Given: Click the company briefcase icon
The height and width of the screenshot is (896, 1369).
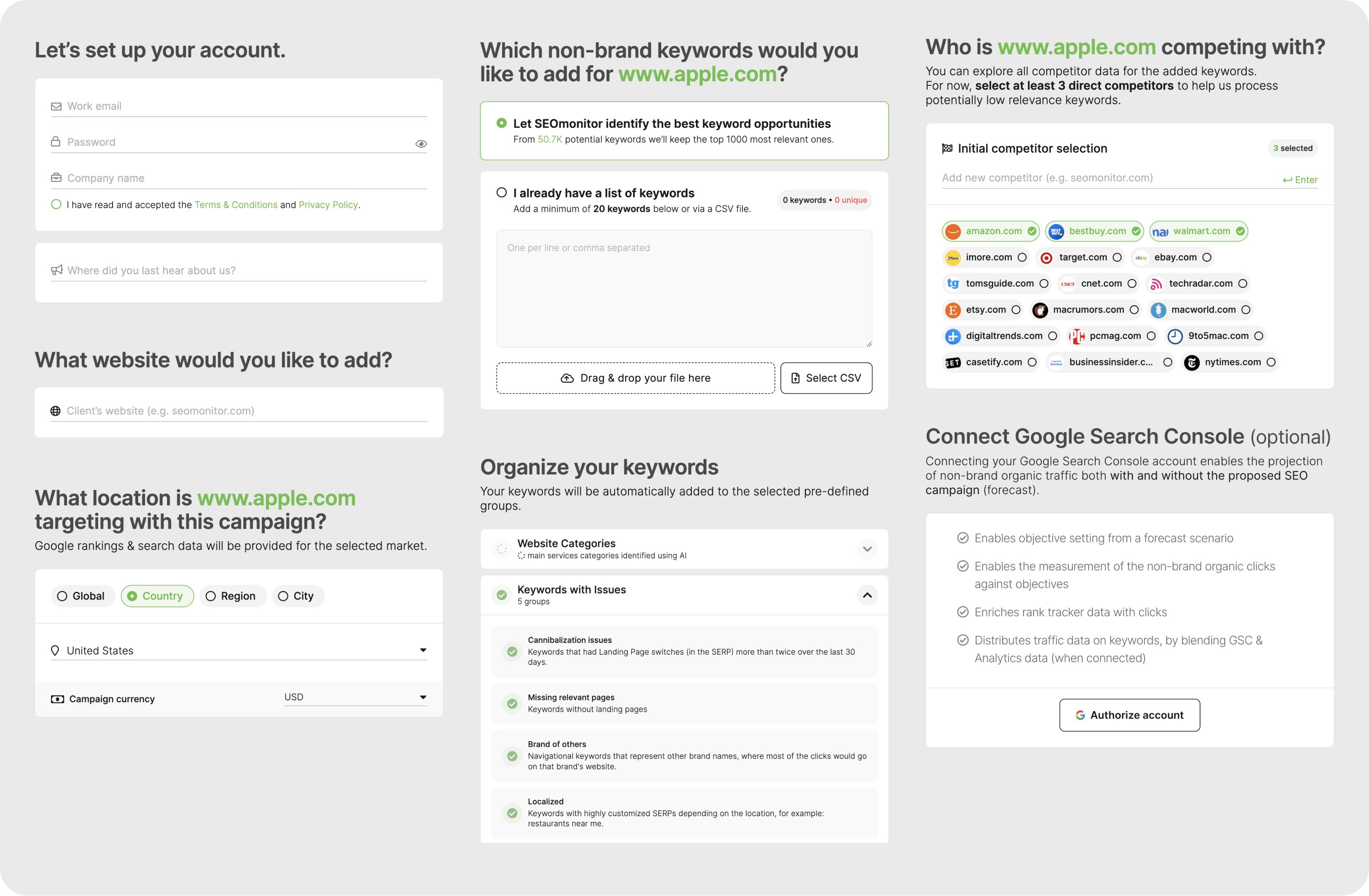Looking at the screenshot, I should [x=57, y=178].
